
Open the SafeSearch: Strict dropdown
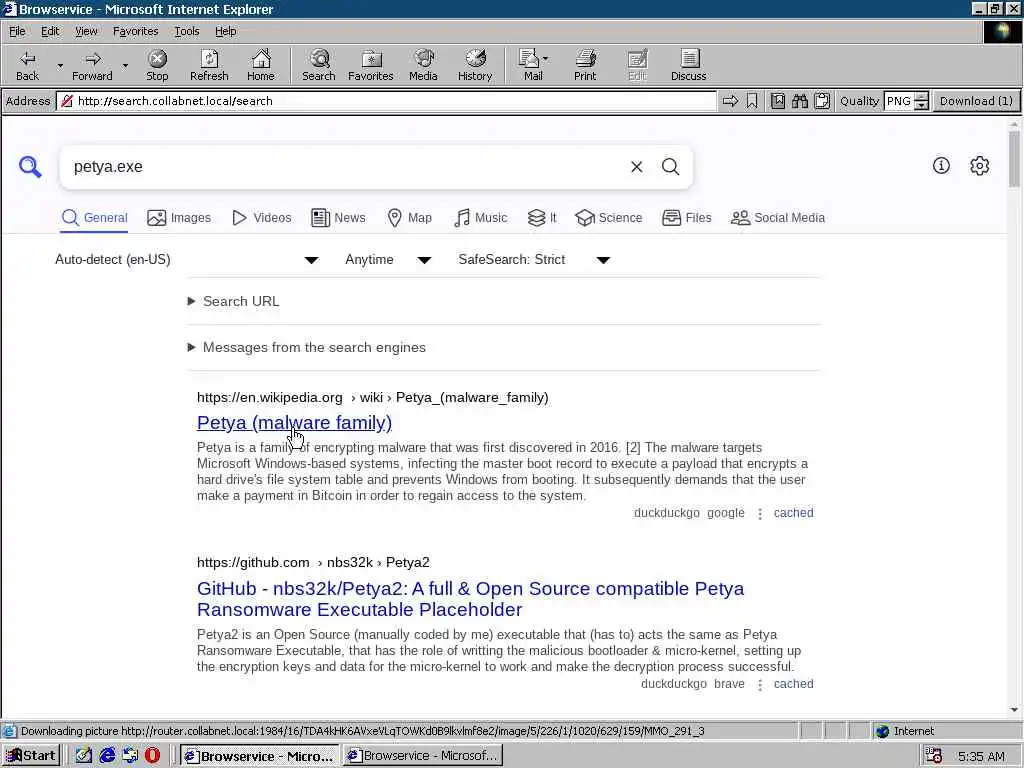pyautogui.click(x=534, y=260)
